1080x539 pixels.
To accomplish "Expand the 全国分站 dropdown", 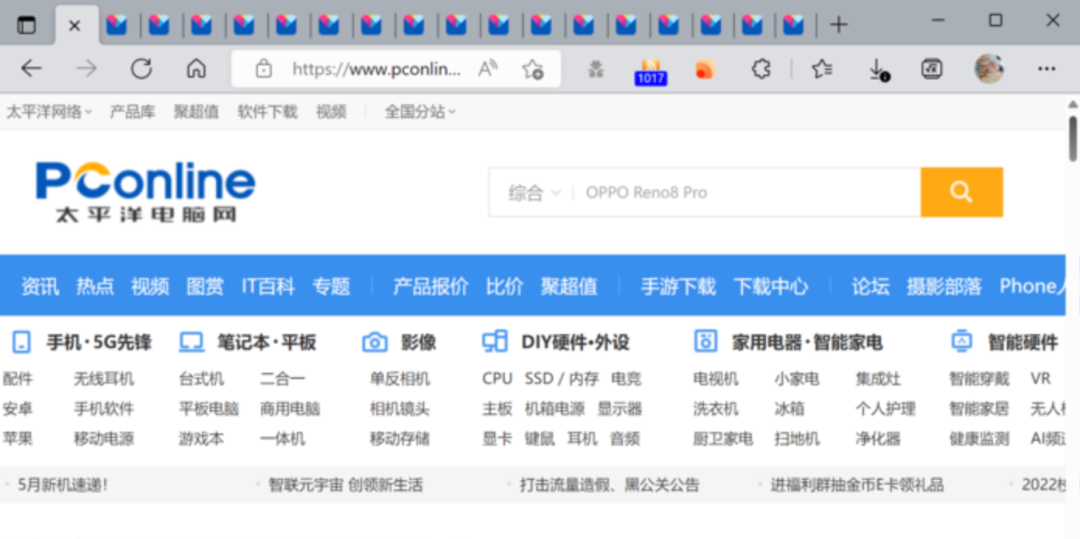I will point(420,112).
